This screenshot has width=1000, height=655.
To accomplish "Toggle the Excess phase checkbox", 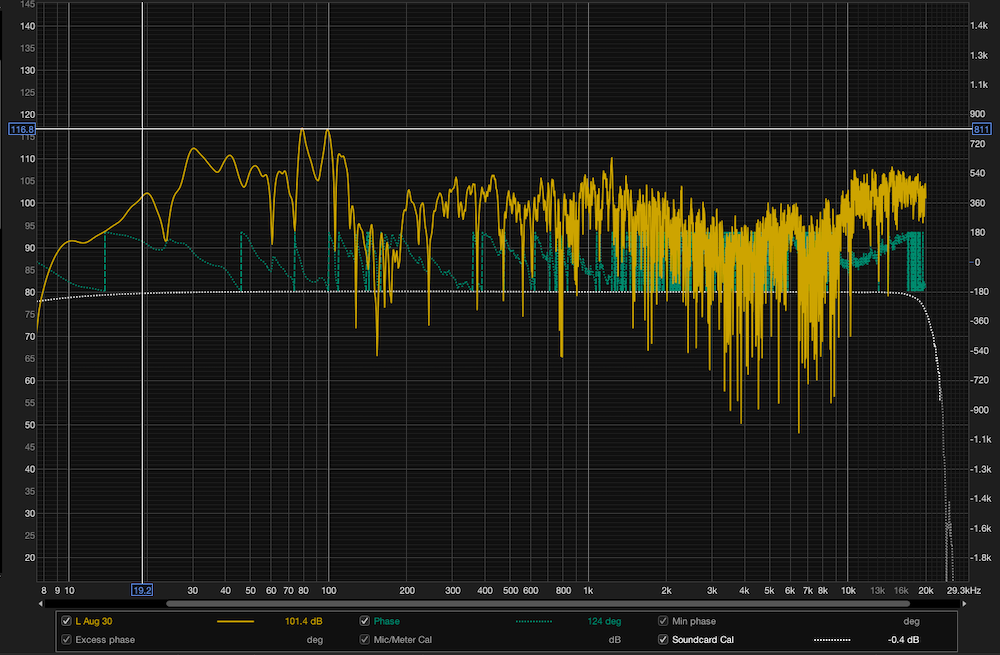I will coord(66,639).
